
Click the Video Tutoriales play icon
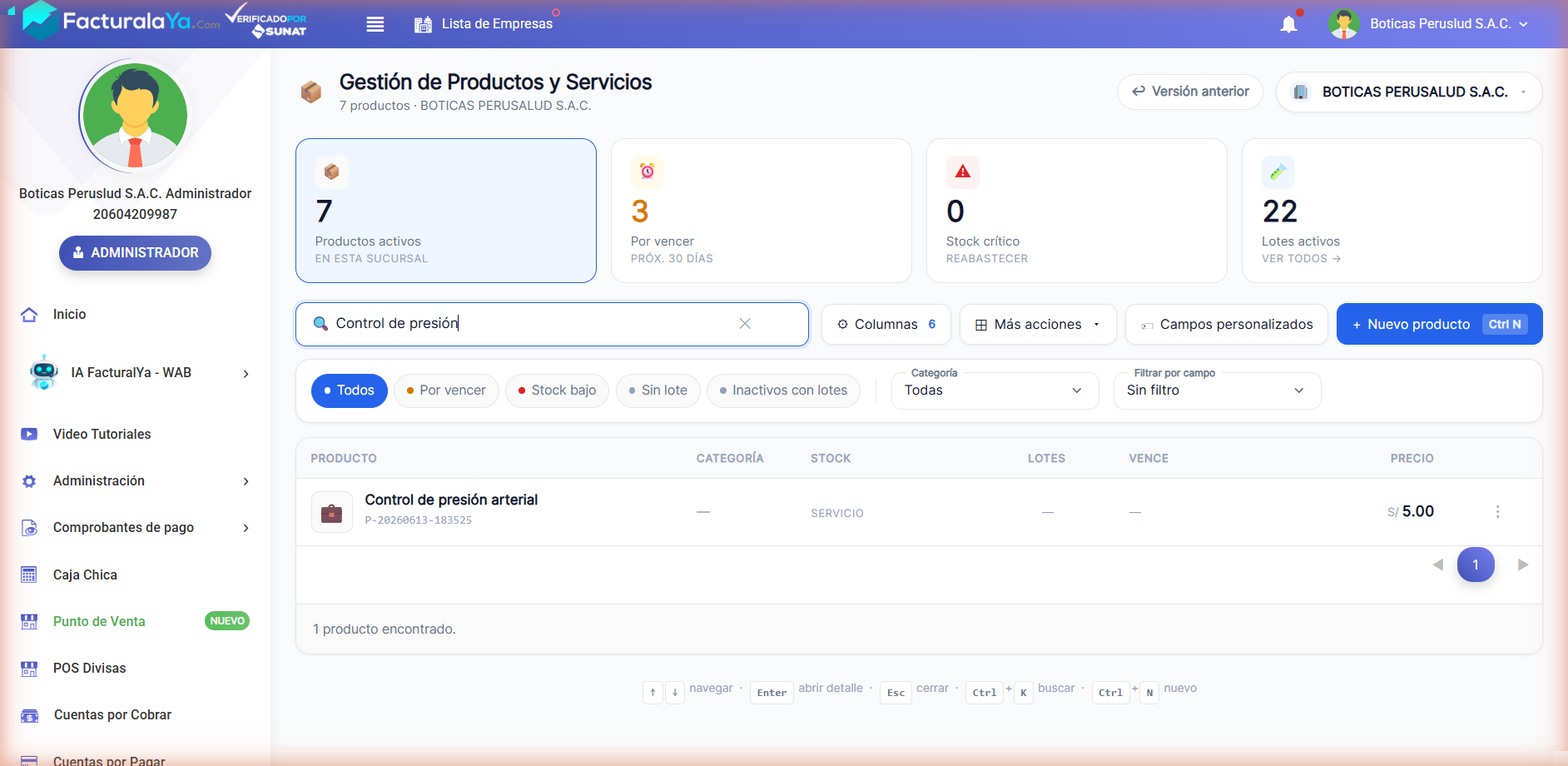[29, 434]
